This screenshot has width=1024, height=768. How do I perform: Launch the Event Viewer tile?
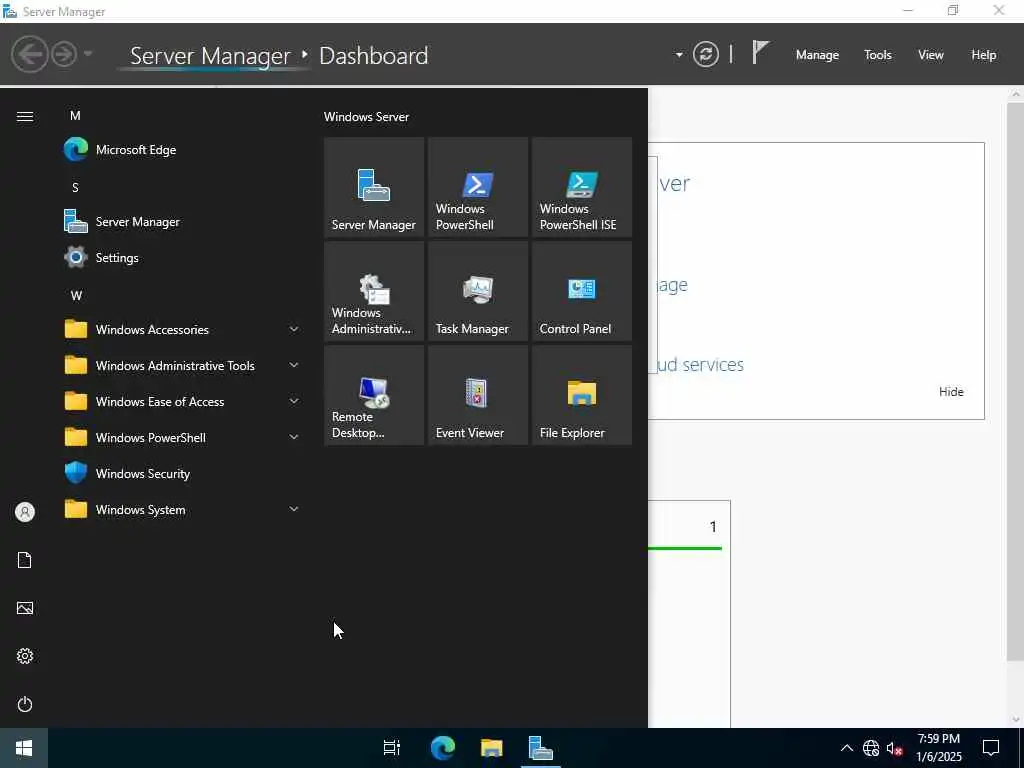point(477,395)
